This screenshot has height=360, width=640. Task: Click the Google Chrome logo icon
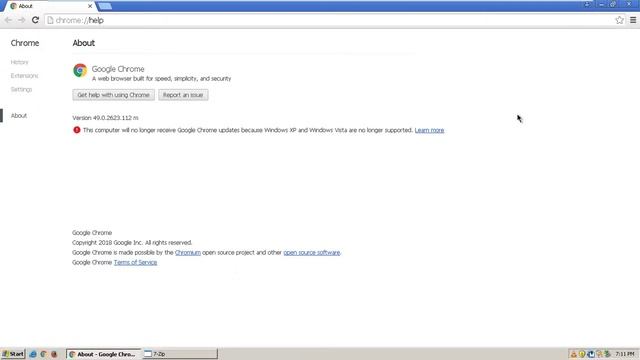80,70
